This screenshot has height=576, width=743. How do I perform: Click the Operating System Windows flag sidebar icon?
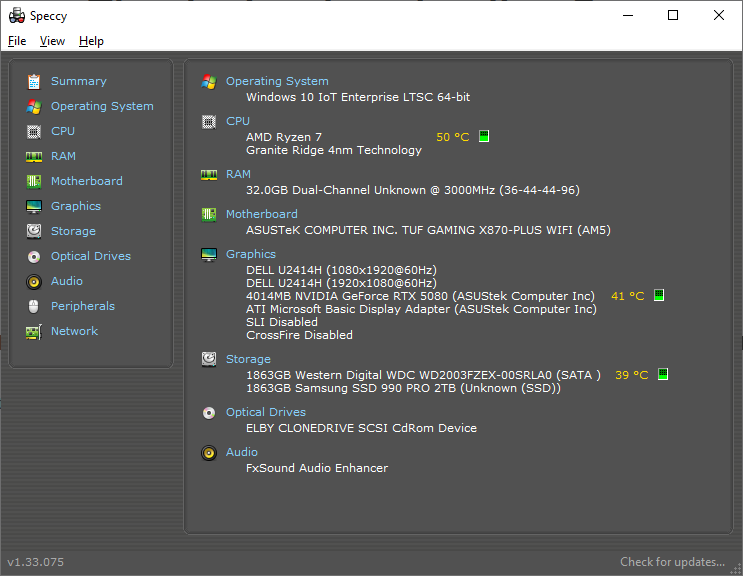(34, 107)
